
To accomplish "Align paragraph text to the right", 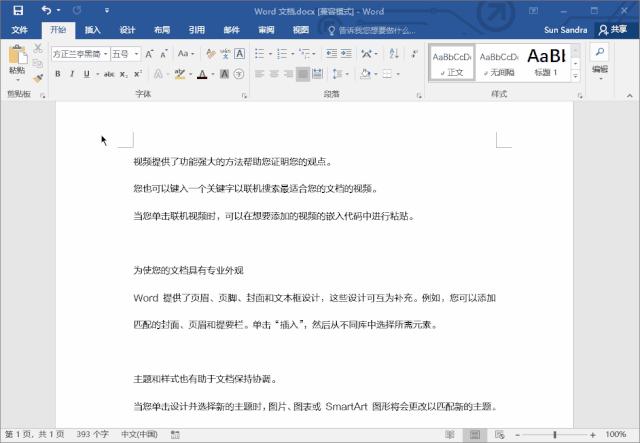I will point(288,74).
